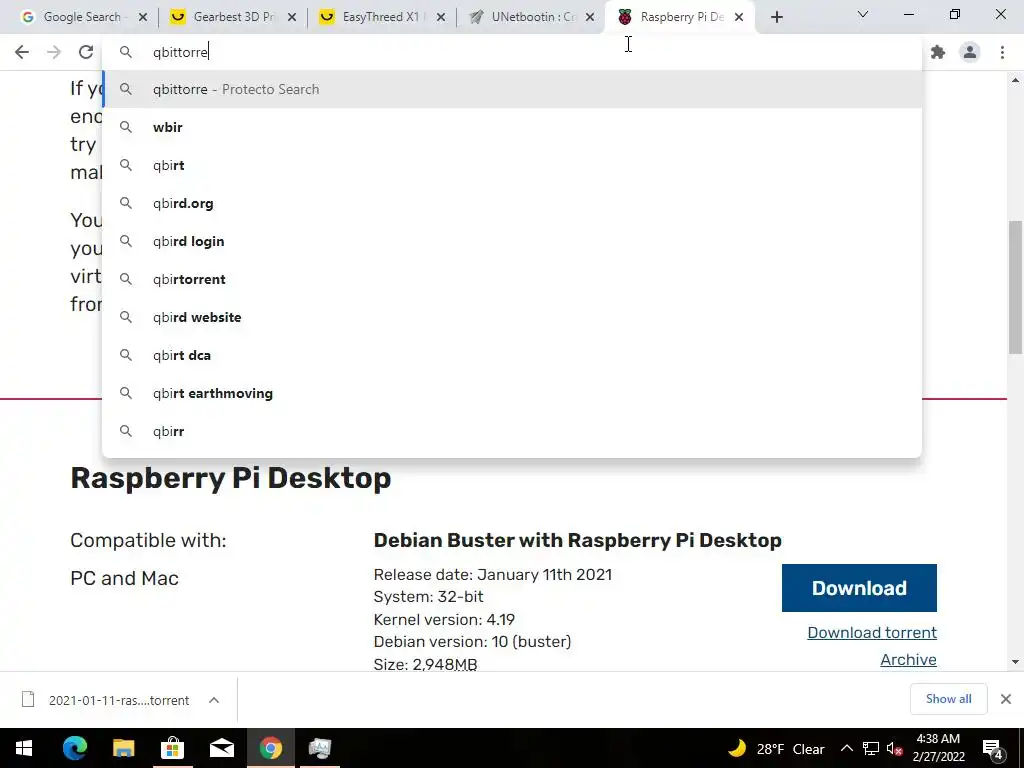
Task: Click the 'Kernel version: 4.19' text
Action: pyautogui.click(x=444, y=619)
